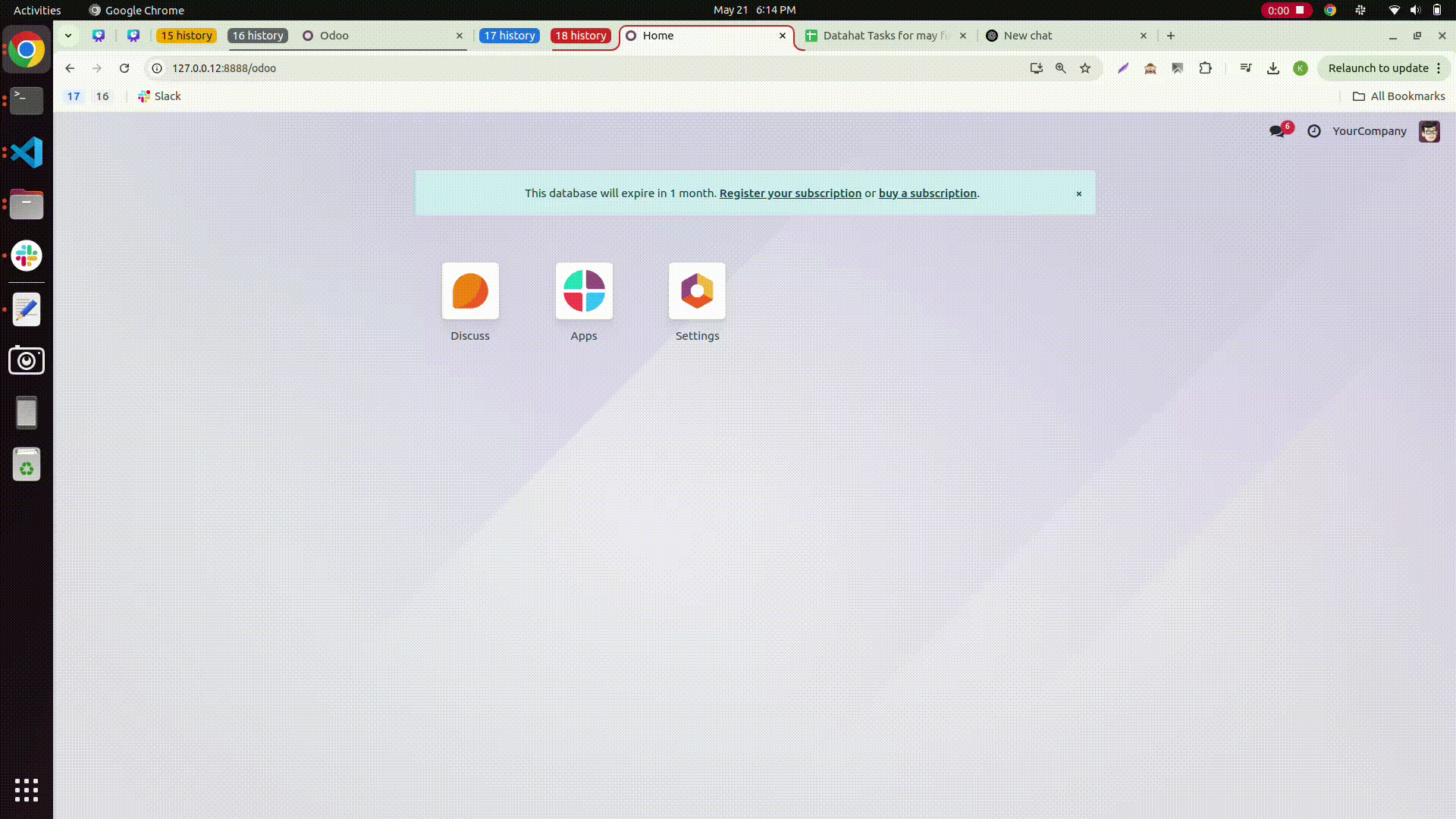
Task: Click buy a subscription link
Action: click(x=927, y=193)
